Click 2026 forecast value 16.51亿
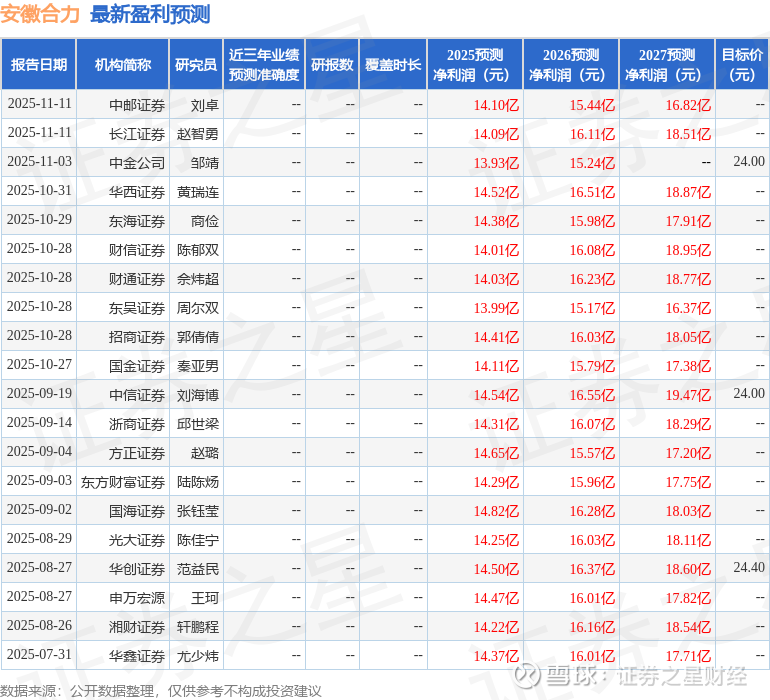Viewport: 770px width, 700px height. (592, 192)
